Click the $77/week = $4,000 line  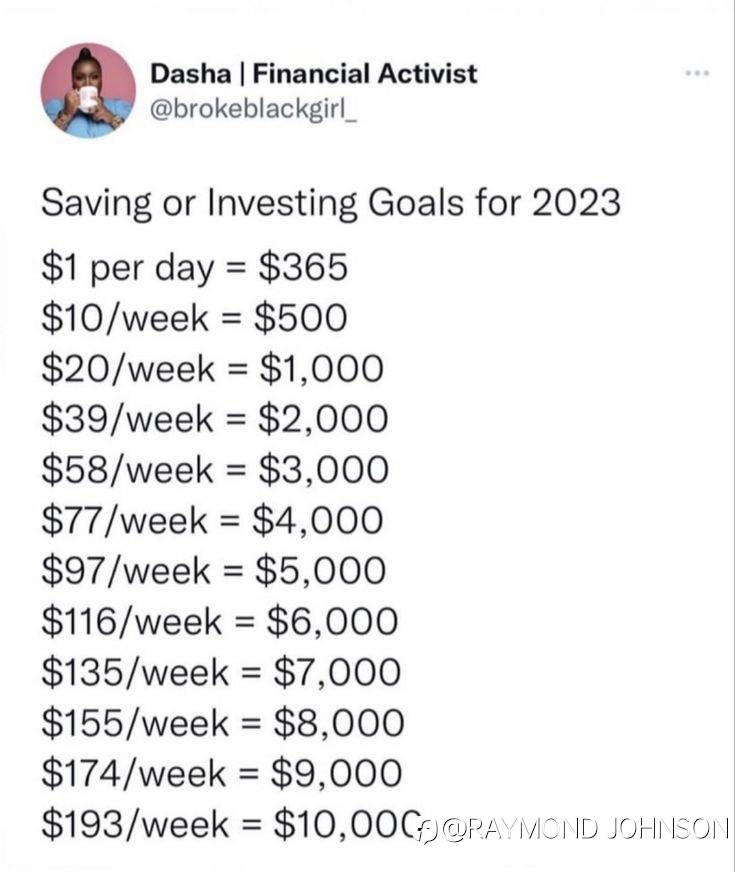tap(212, 521)
